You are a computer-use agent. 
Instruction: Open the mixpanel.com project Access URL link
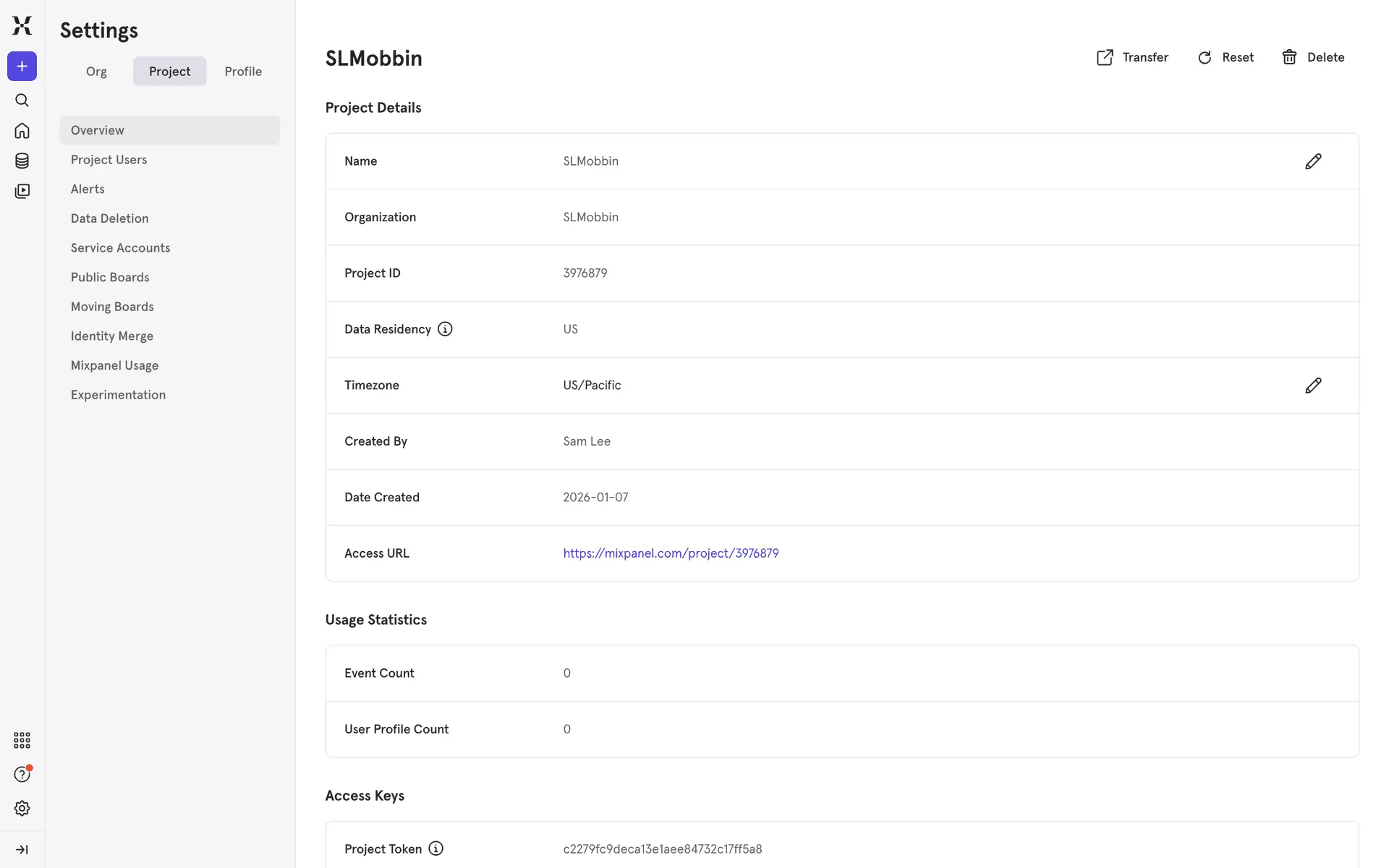[x=671, y=553]
